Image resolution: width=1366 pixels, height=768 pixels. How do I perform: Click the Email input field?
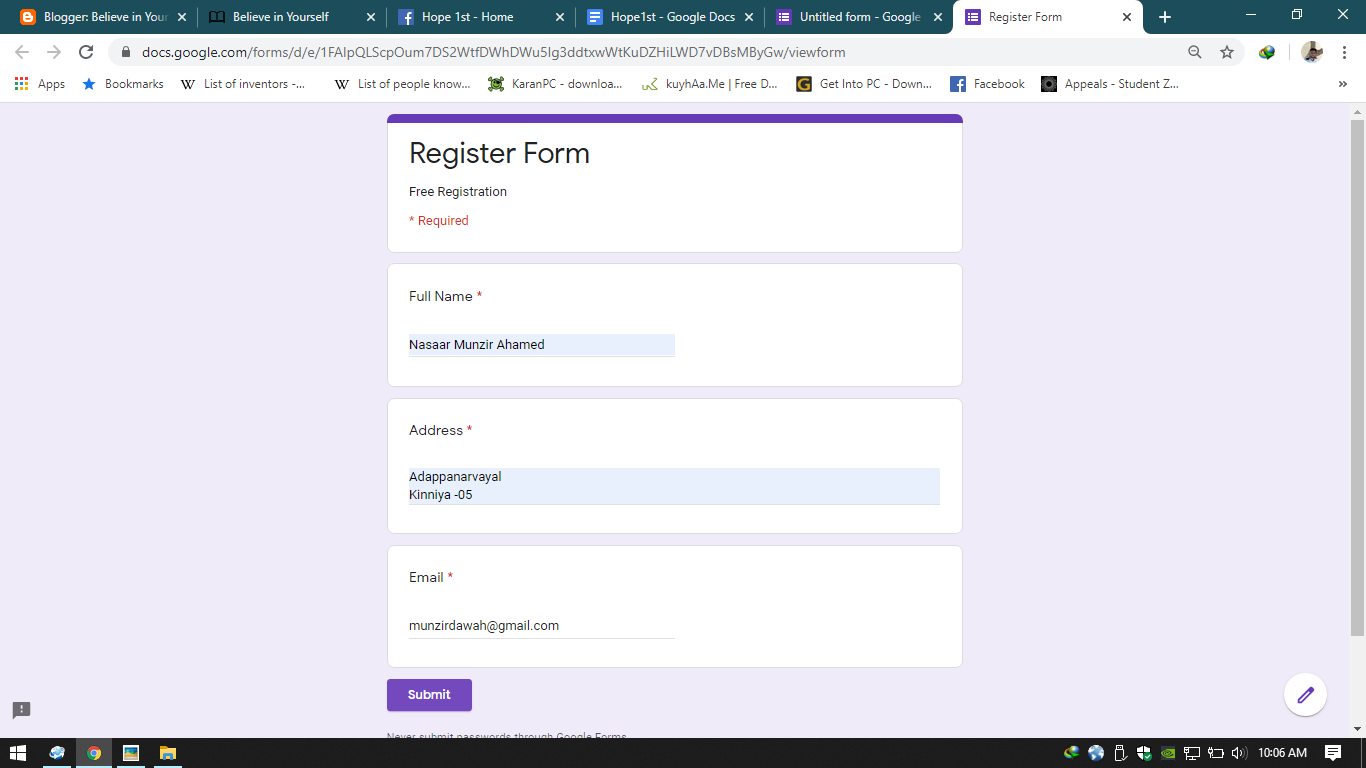tap(540, 625)
